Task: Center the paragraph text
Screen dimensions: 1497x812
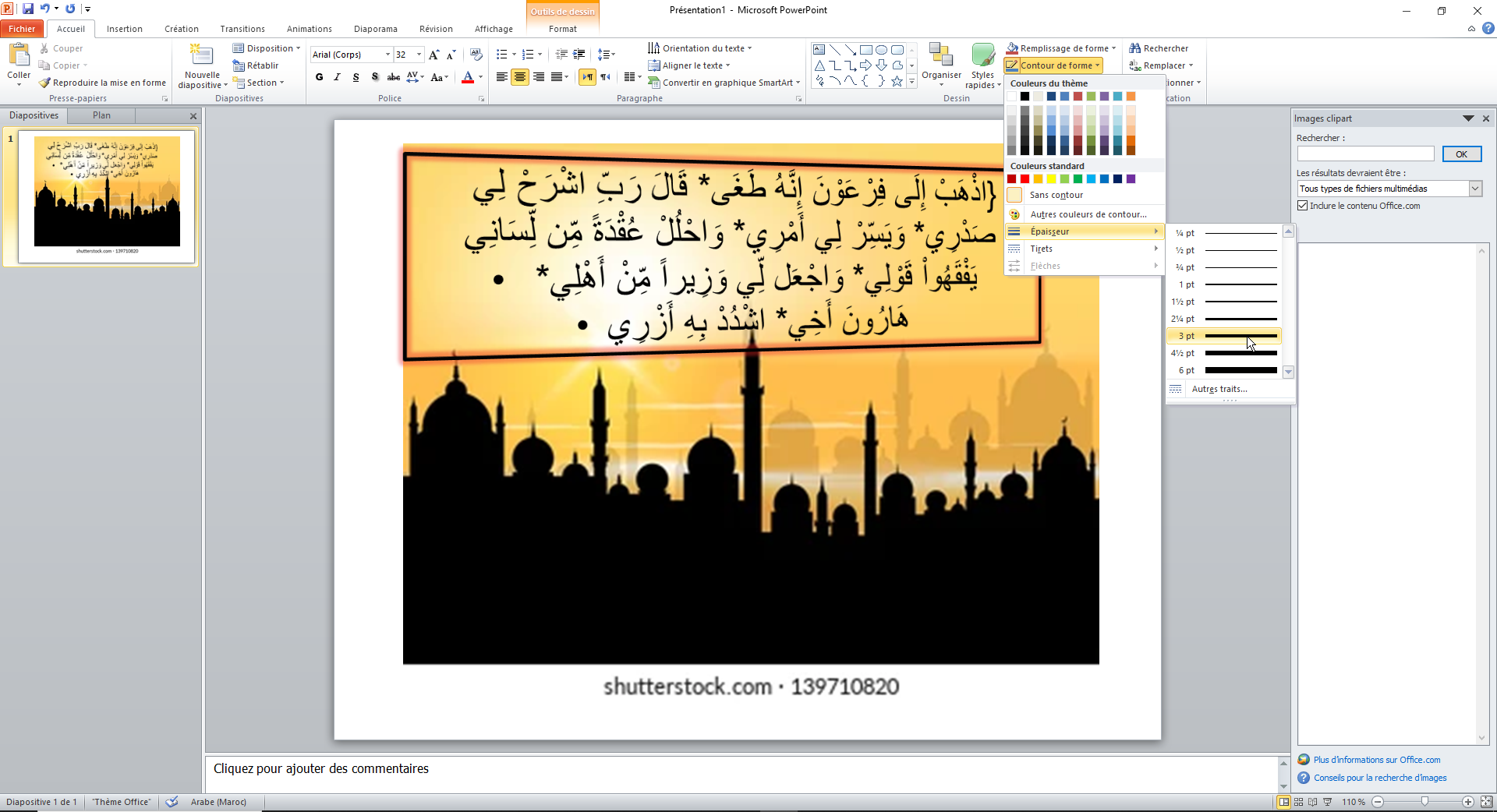Action: click(520, 77)
